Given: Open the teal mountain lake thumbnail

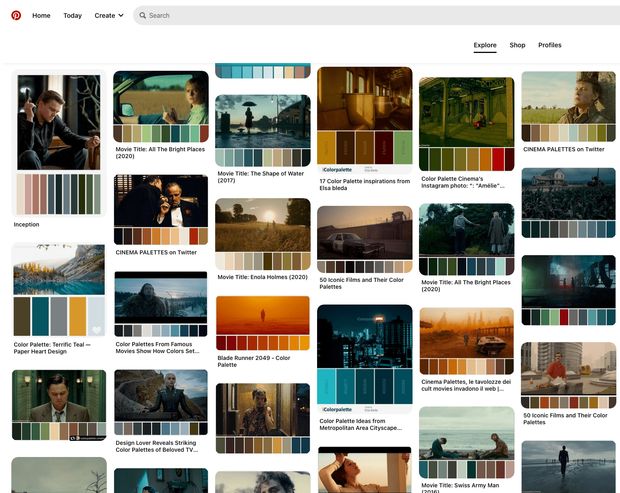Looking at the screenshot, I should 59,270.
